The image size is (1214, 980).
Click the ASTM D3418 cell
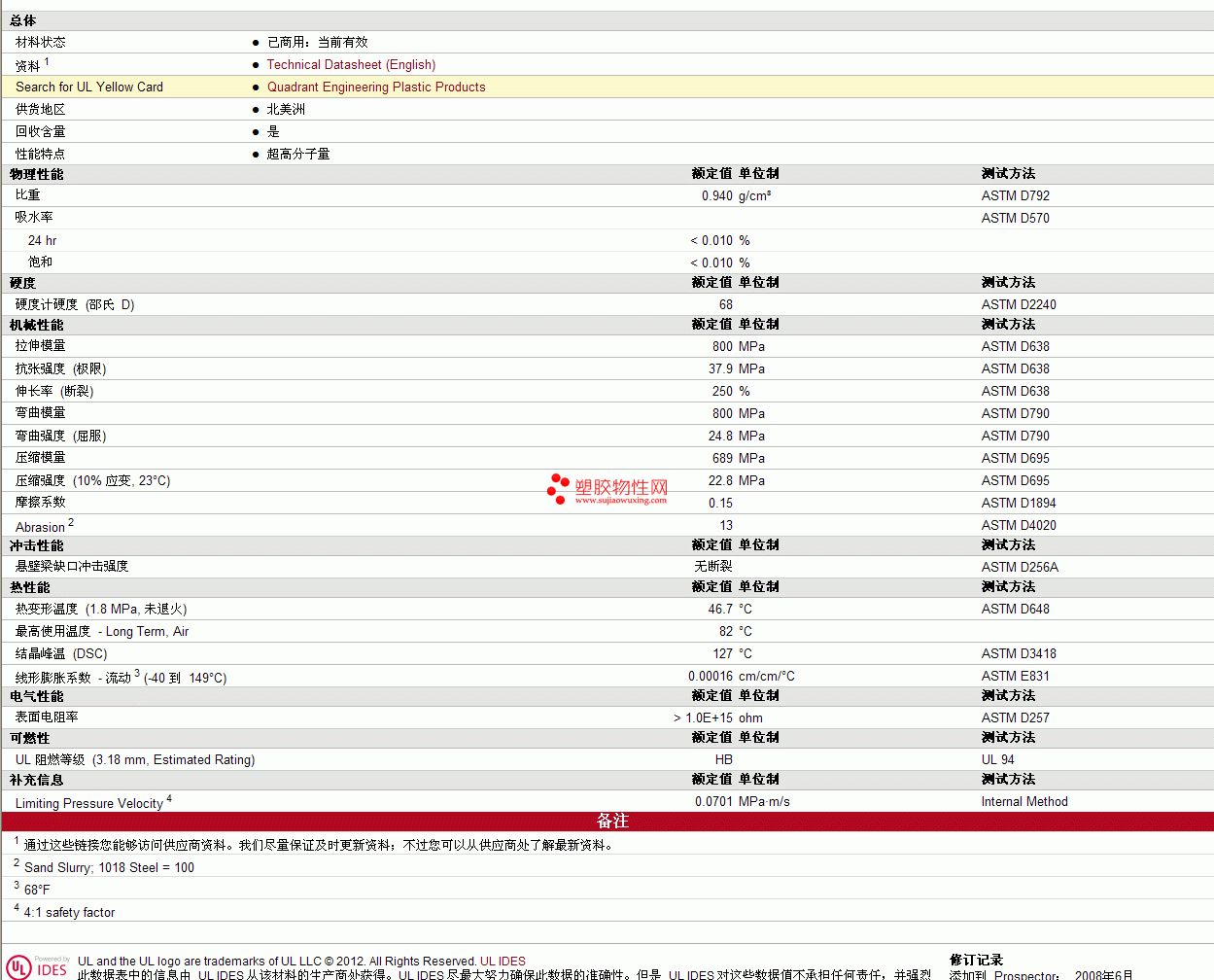1019,653
